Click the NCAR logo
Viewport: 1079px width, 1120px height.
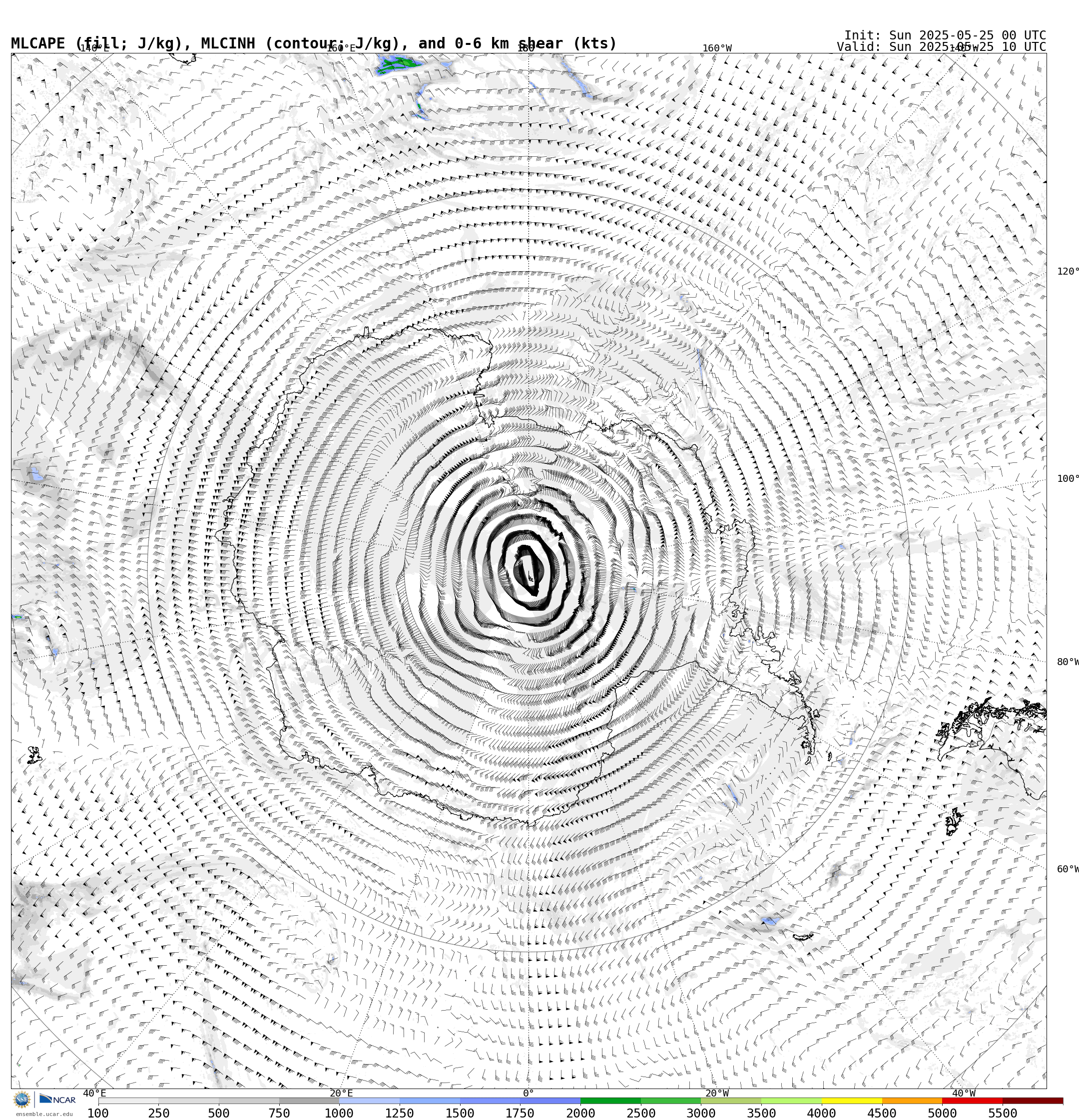point(57,1100)
